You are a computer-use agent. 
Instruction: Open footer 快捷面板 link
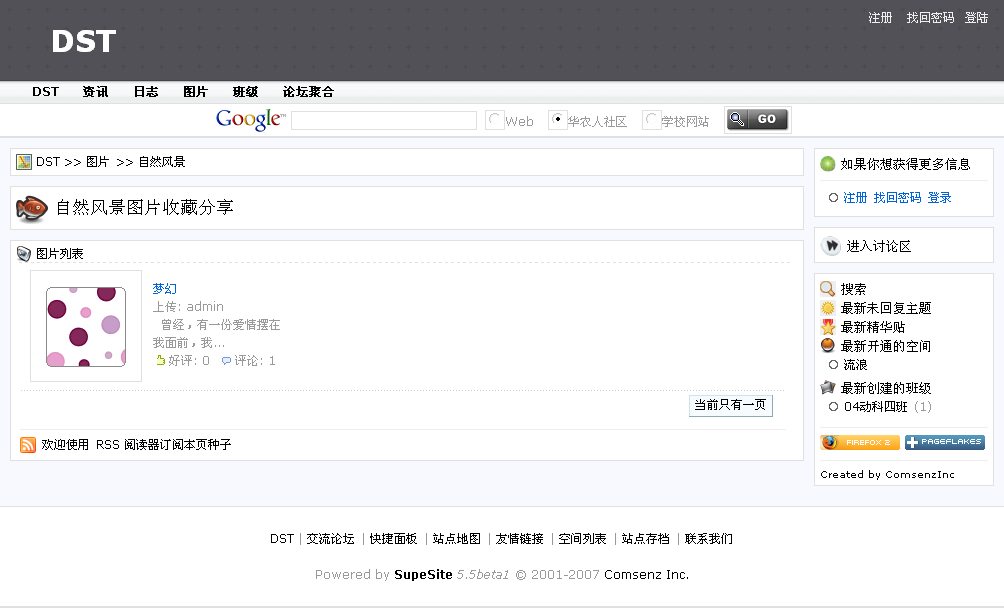tap(393, 539)
